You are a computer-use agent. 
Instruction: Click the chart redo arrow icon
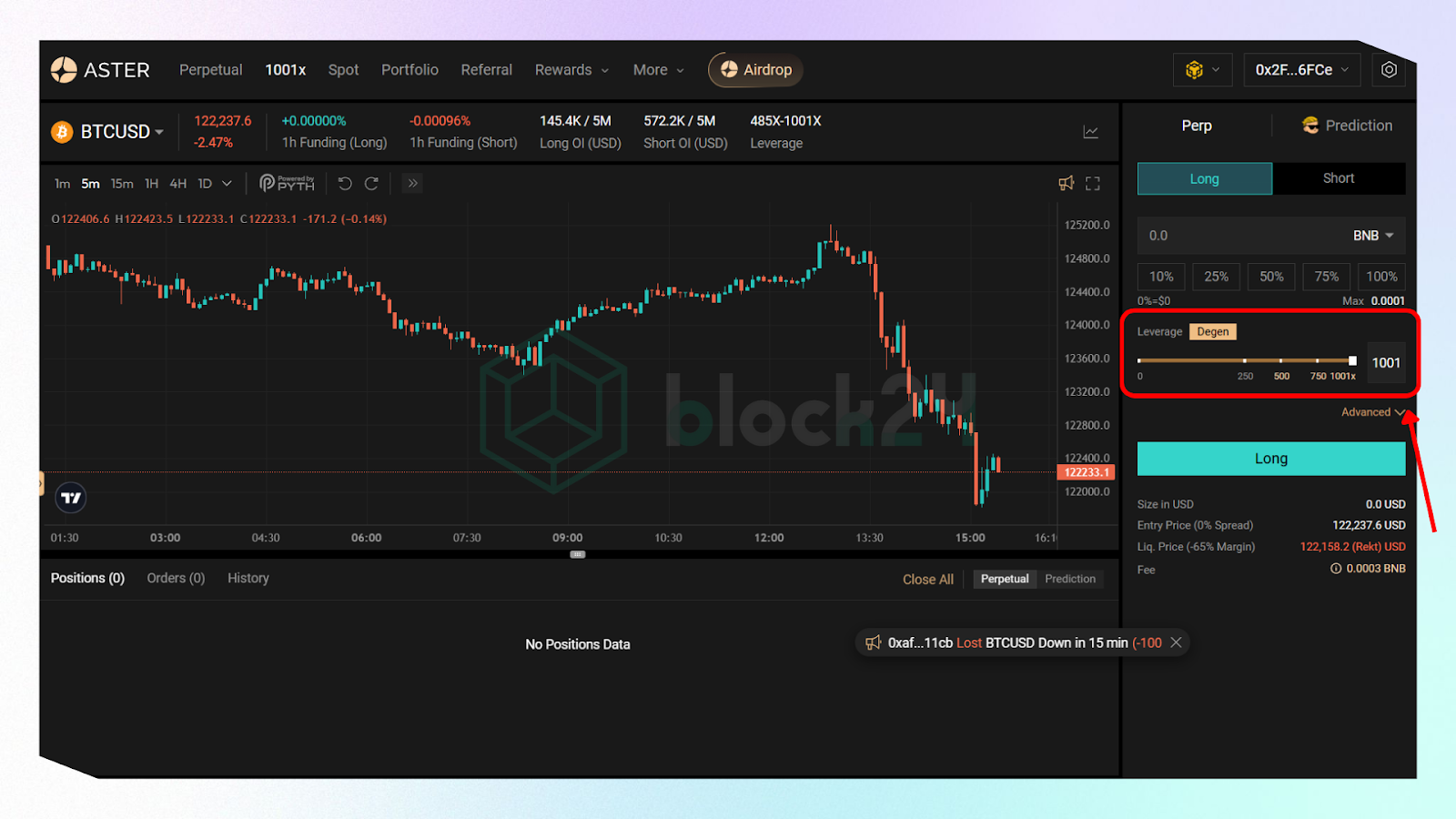(x=371, y=184)
